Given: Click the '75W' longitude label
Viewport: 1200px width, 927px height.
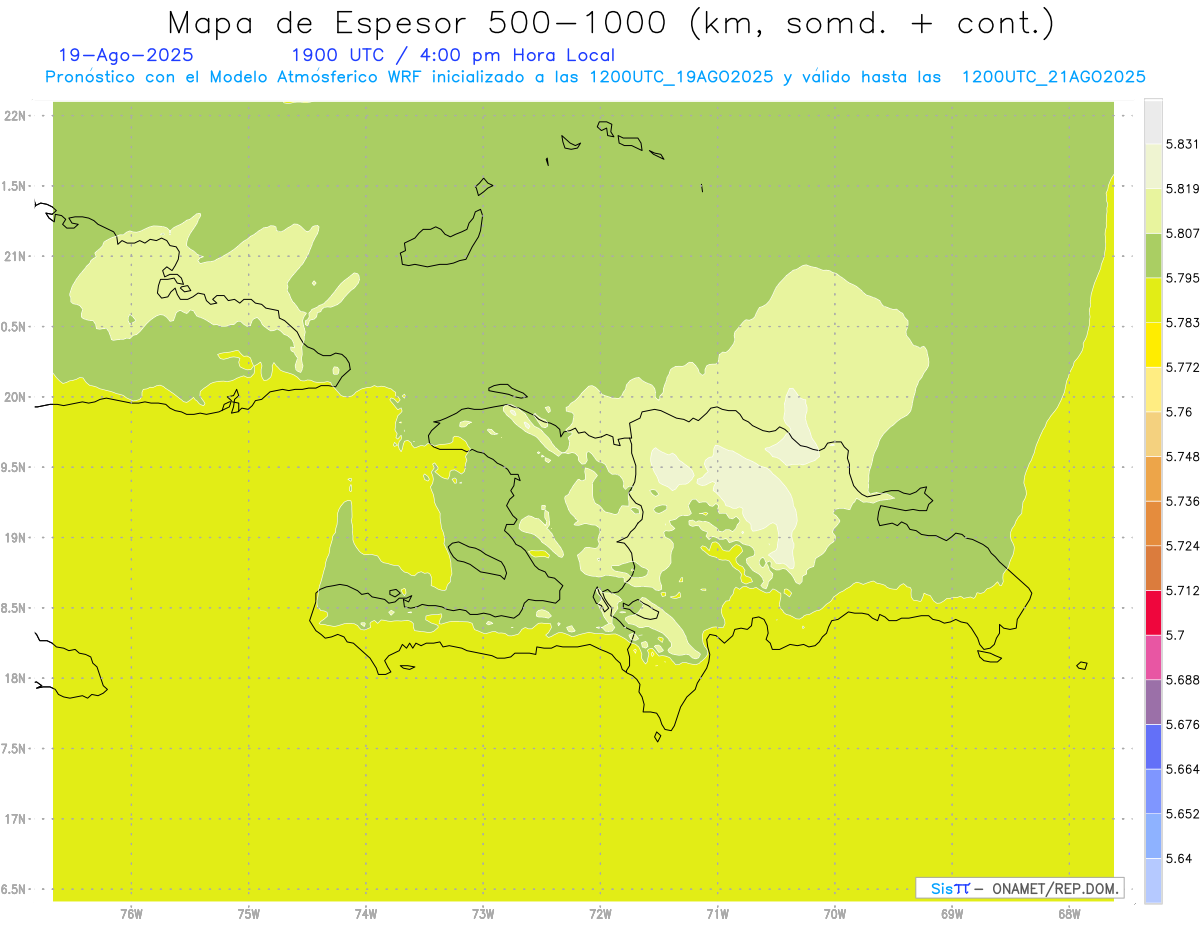Looking at the screenshot, I should [x=248, y=914].
